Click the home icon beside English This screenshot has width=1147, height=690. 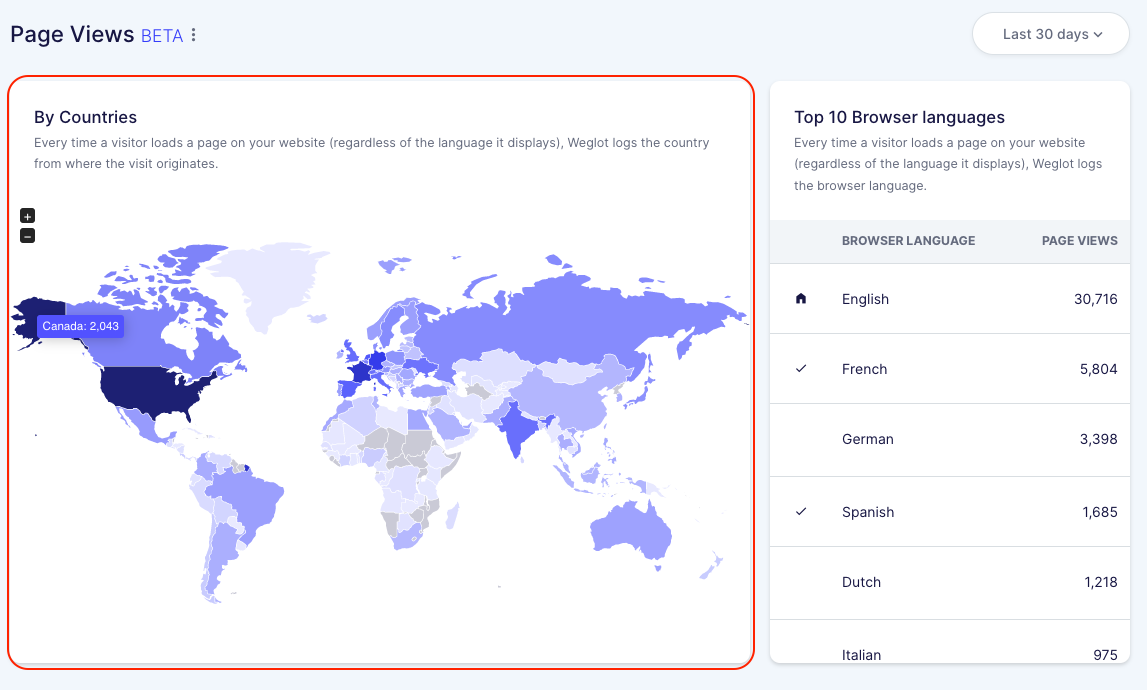click(803, 298)
